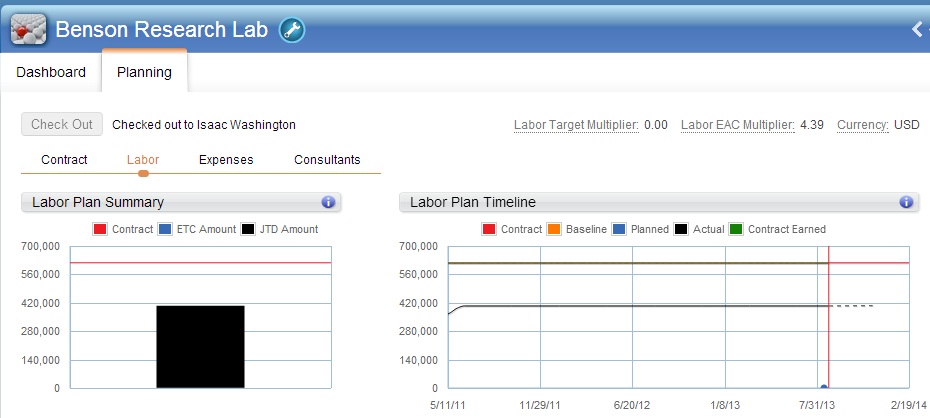Click the black JTD Amount bar
The image size is (930, 418).
[200, 346]
